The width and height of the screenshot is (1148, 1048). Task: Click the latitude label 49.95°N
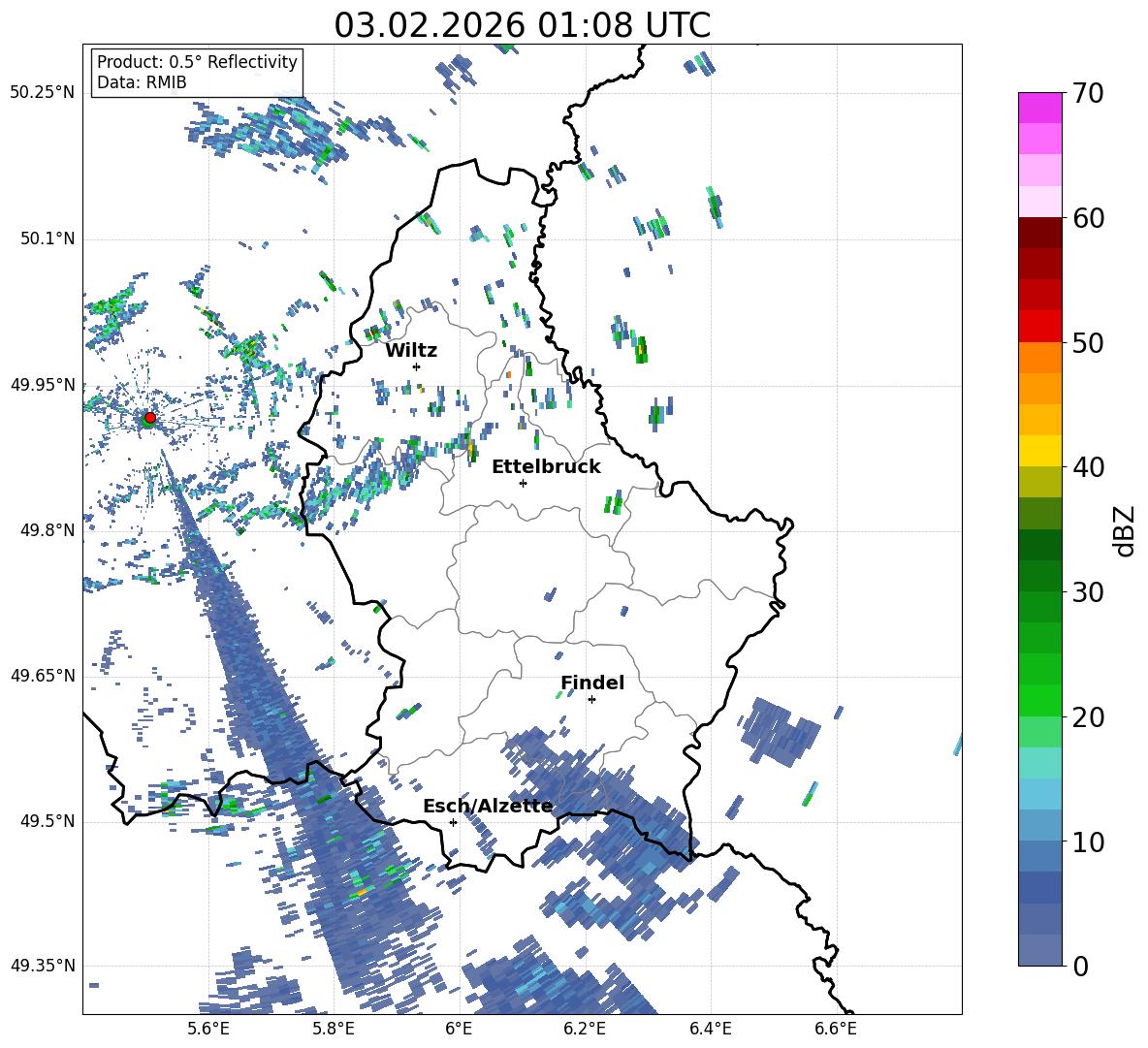[x=43, y=385]
